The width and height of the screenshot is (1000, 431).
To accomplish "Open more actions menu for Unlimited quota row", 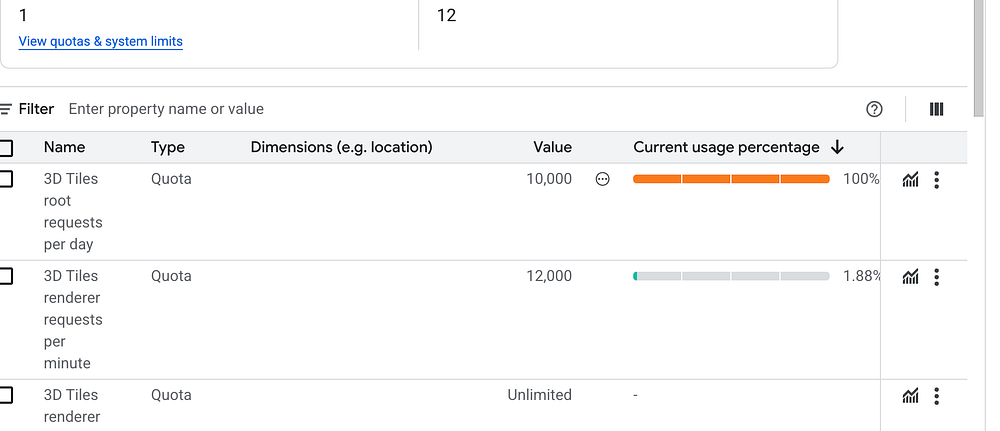I will 936,396.
